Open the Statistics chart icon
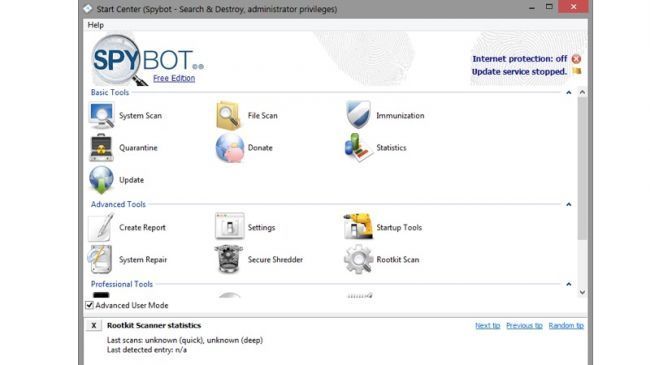This screenshot has width=650, height=365. pos(358,147)
